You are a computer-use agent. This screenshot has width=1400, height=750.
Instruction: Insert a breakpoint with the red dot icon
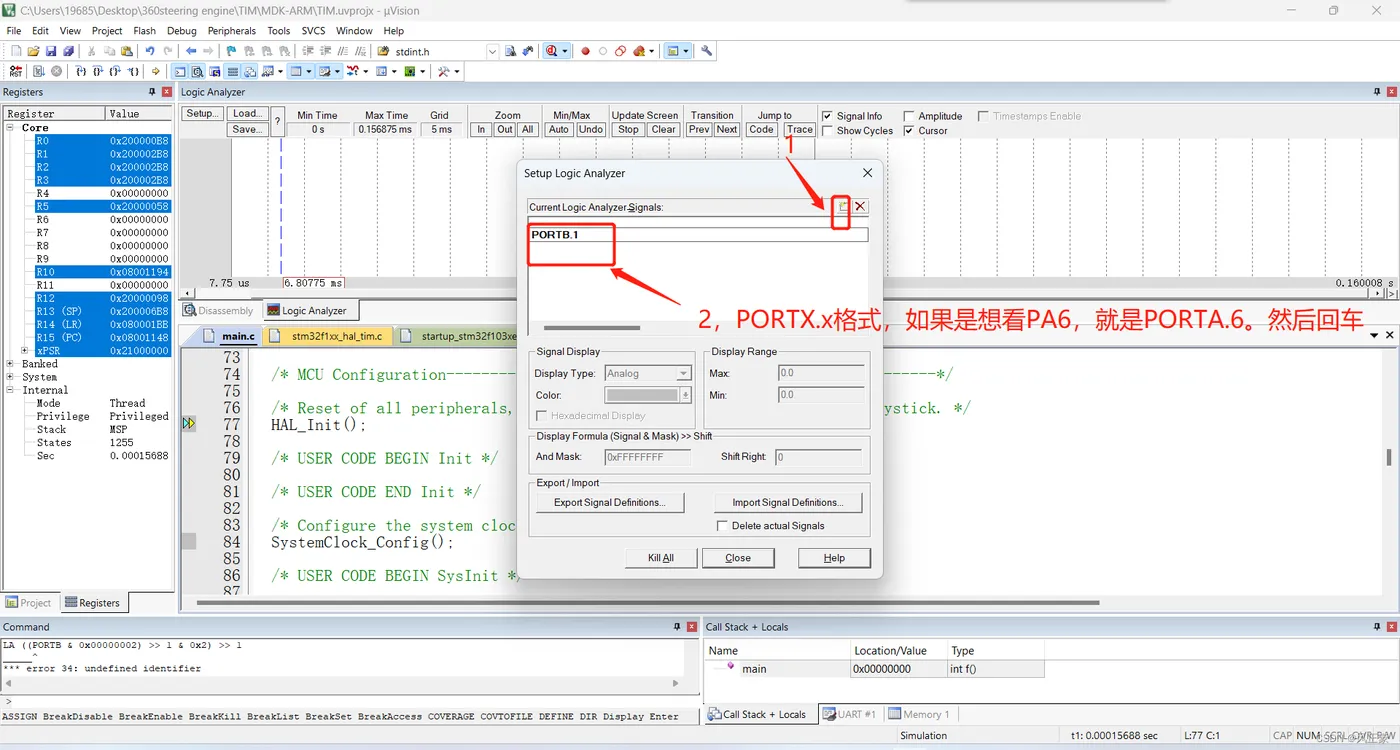click(x=585, y=51)
